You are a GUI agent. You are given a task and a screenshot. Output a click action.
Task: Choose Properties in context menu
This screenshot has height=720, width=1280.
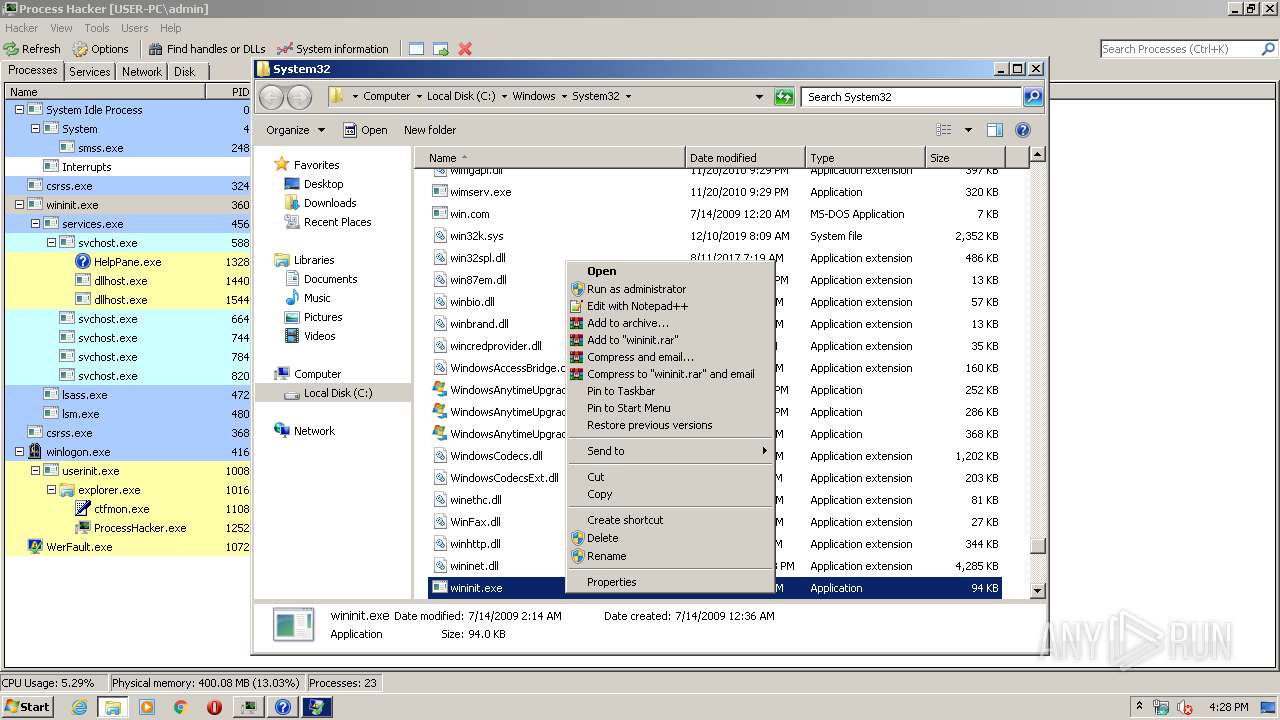click(670, 582)
